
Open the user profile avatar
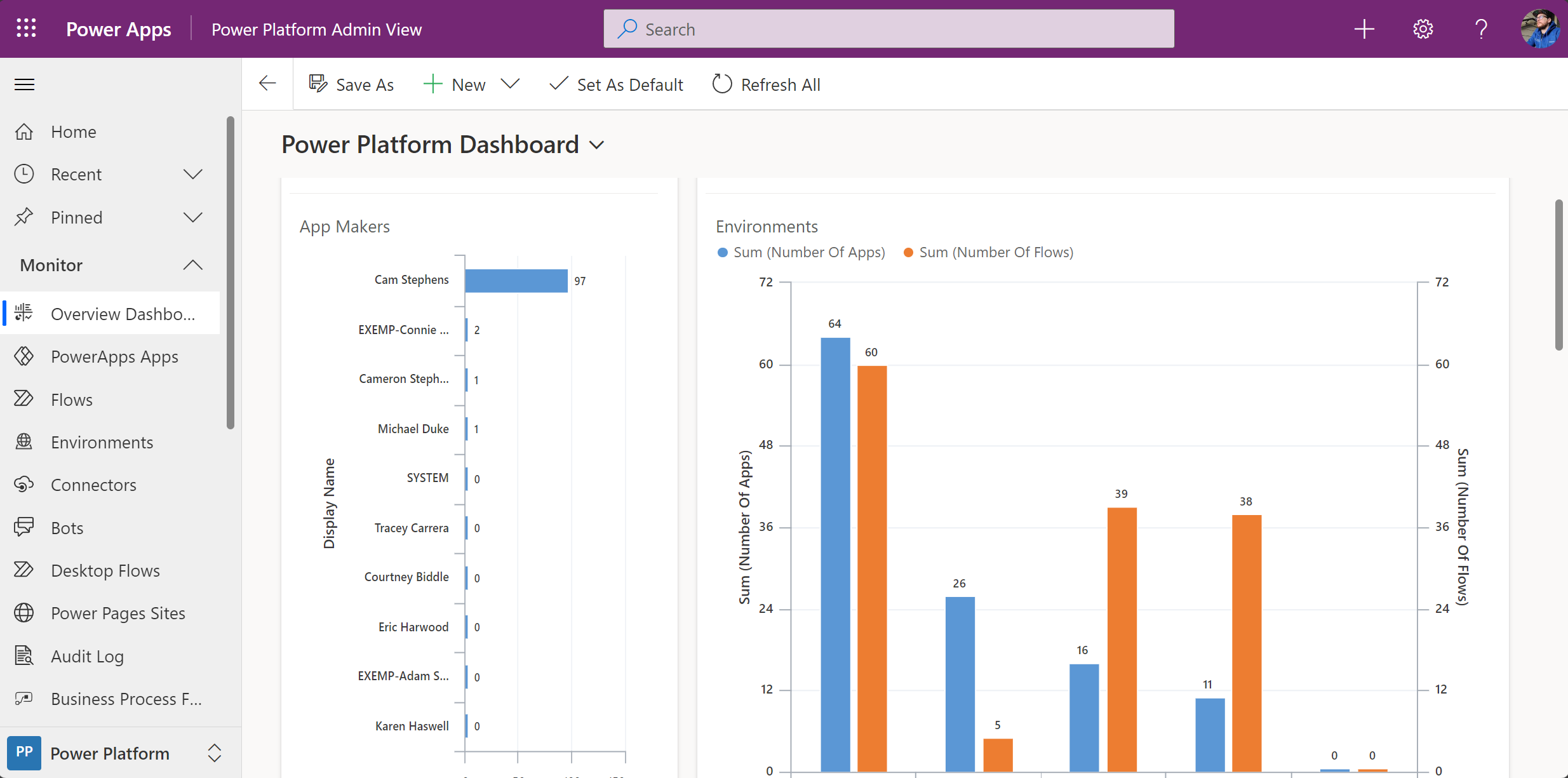click(1540, 29)
